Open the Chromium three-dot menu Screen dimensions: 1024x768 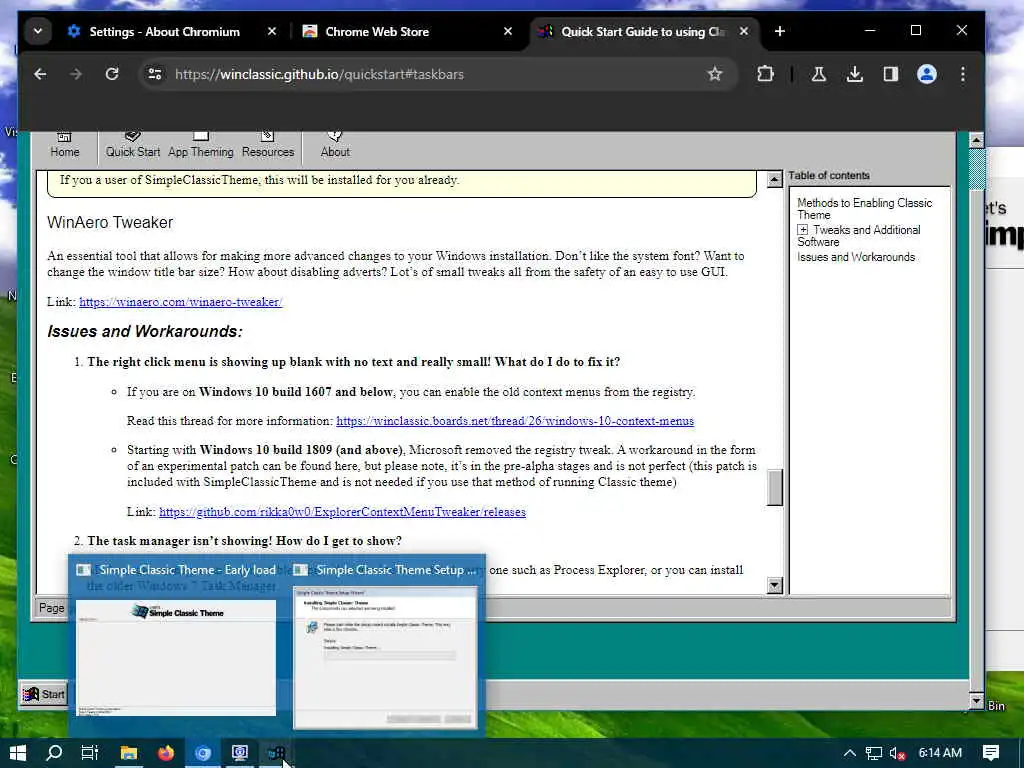tap(963, 74)
